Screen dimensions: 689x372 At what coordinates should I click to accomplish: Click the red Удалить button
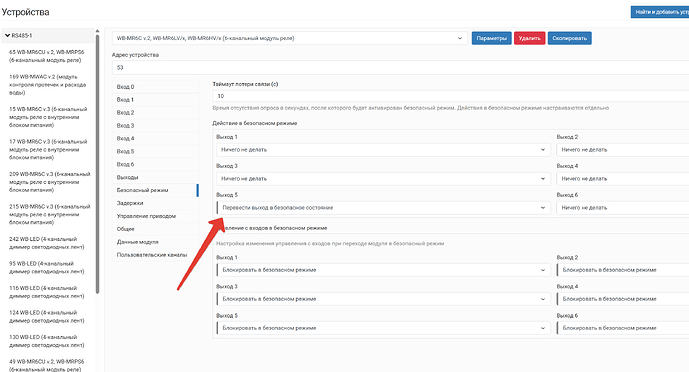[529, 38]
